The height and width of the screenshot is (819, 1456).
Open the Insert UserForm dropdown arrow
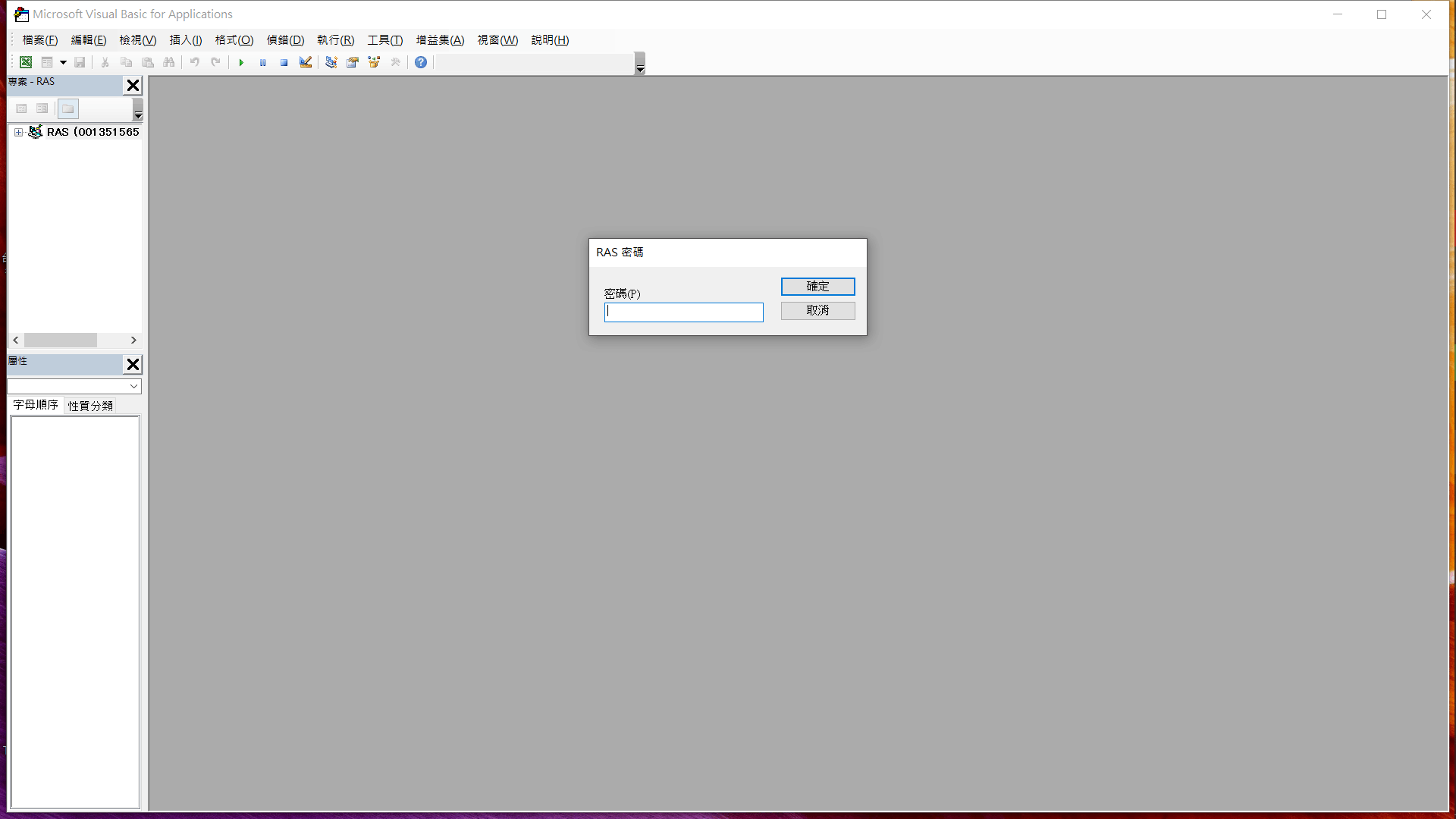63,62
